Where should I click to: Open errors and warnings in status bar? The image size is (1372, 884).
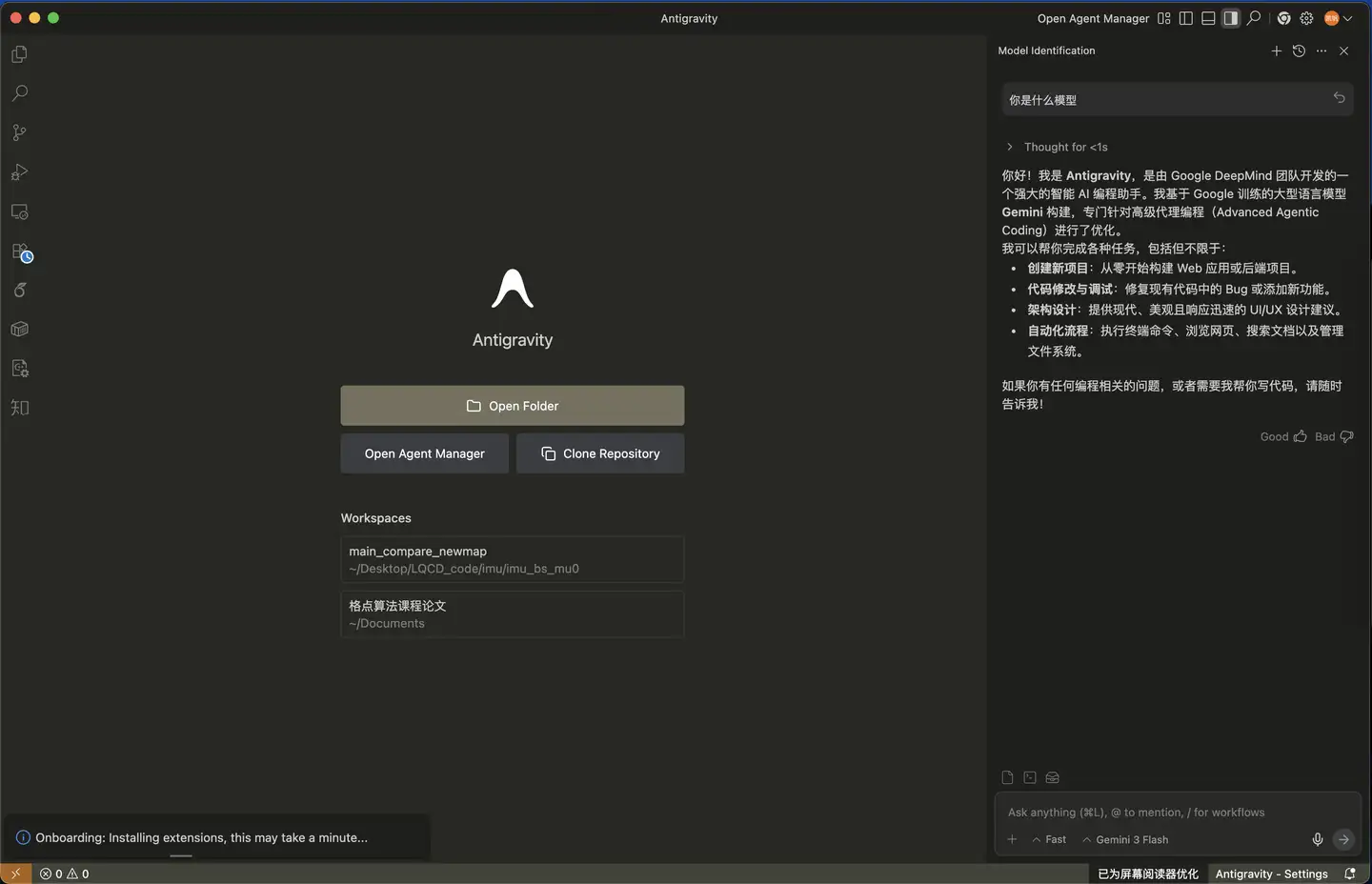click(65, 874)
